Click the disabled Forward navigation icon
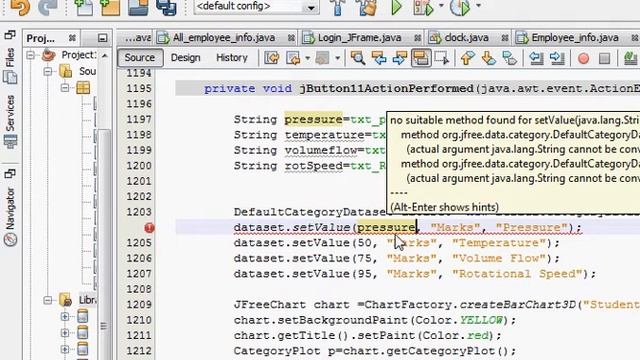This screenshot has height=360, width=640. (322, 58)
